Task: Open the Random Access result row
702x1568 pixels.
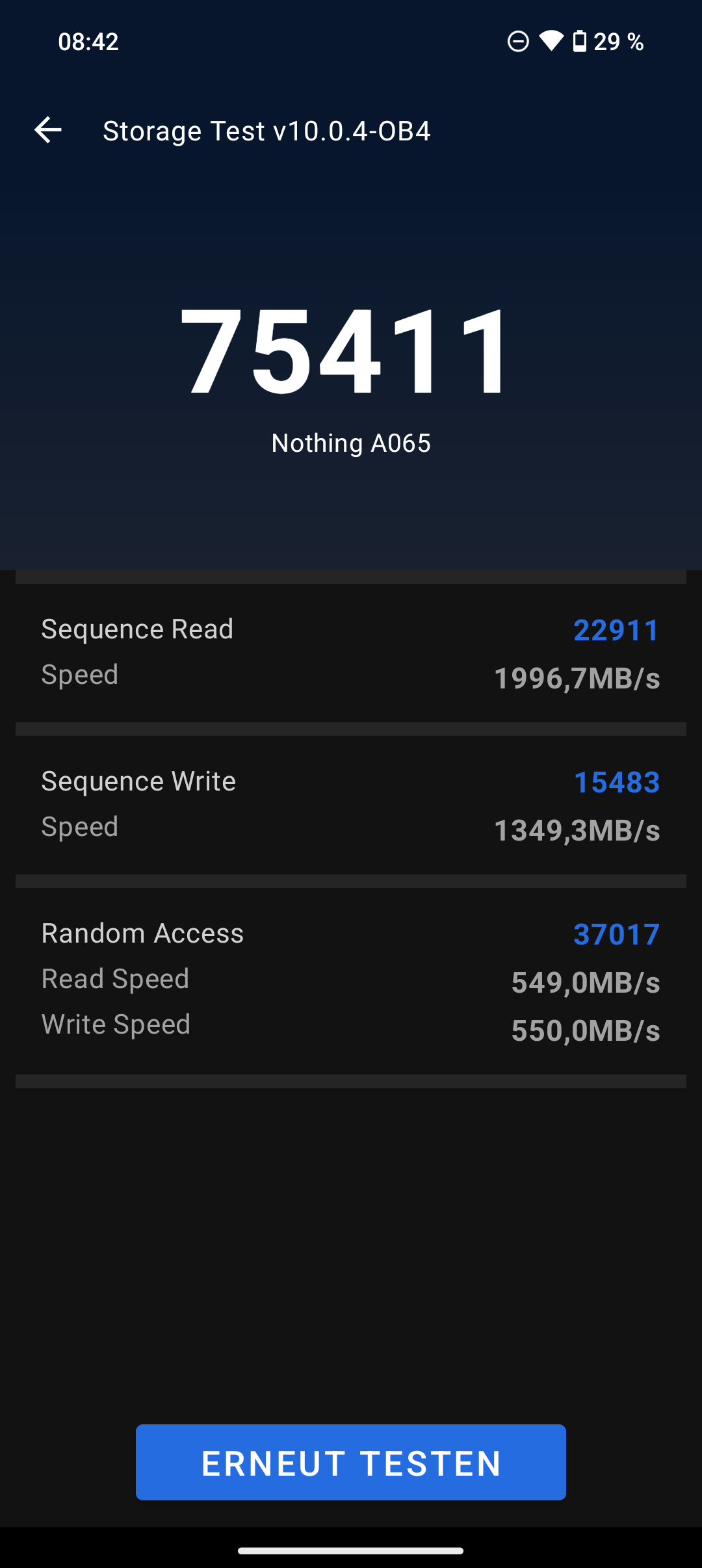Action: click(351, 981)
